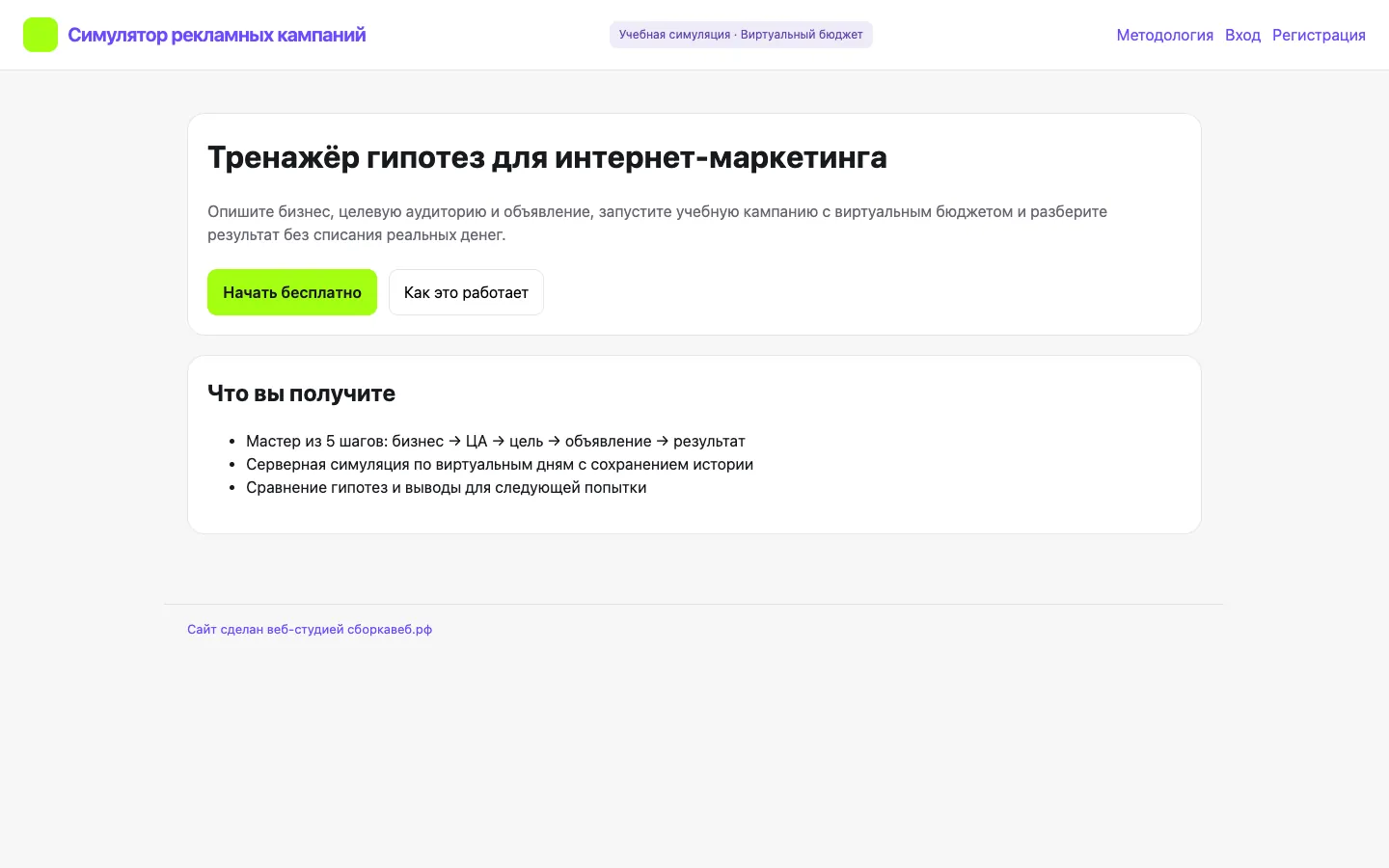Click the Сравнение гипотез и выводы list item
Screen dimensions: 1389x868
pyautogui.click(x=447, y=487)
